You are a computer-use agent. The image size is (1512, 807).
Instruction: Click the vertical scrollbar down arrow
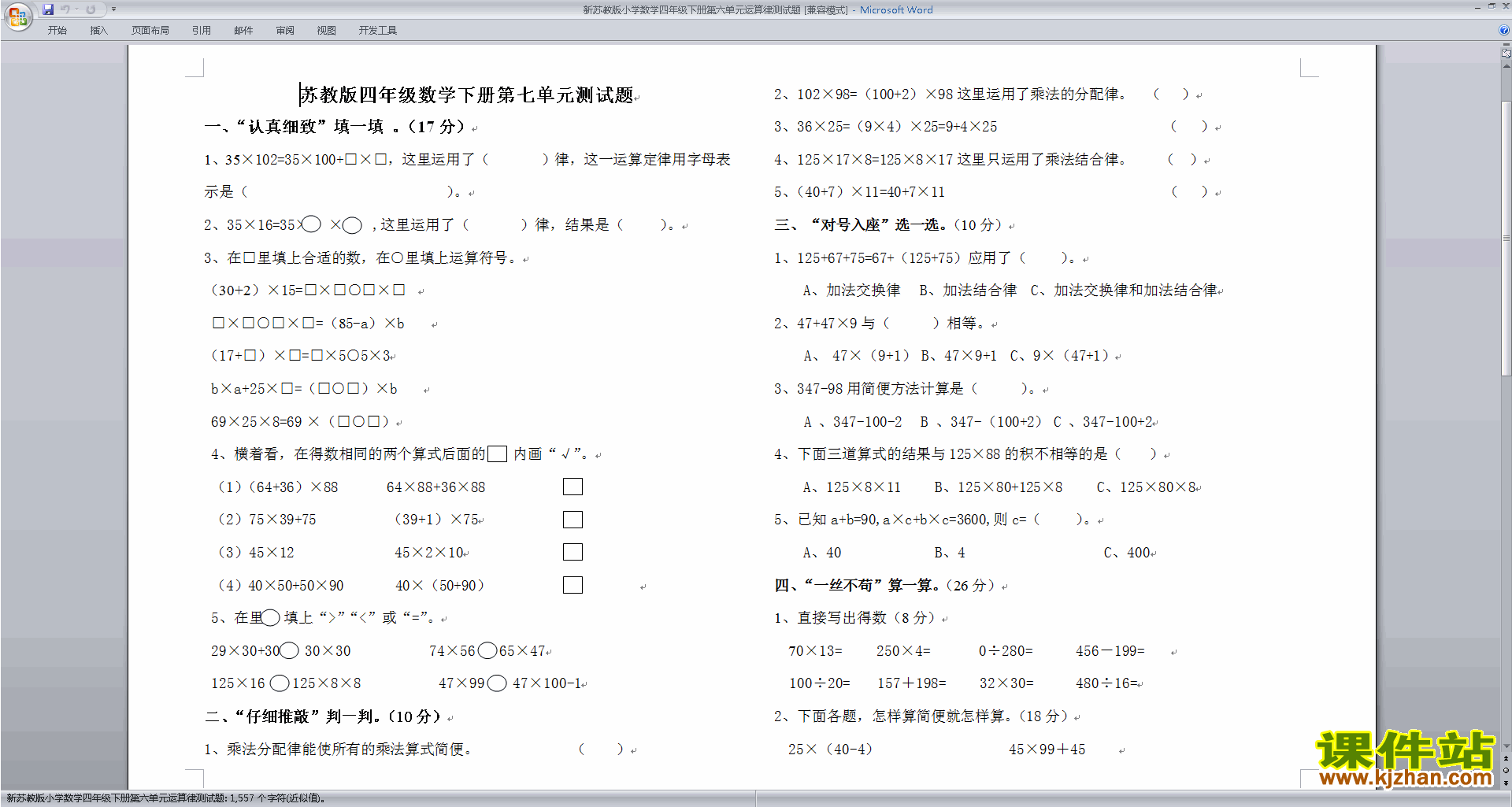tap(1506, 746)
